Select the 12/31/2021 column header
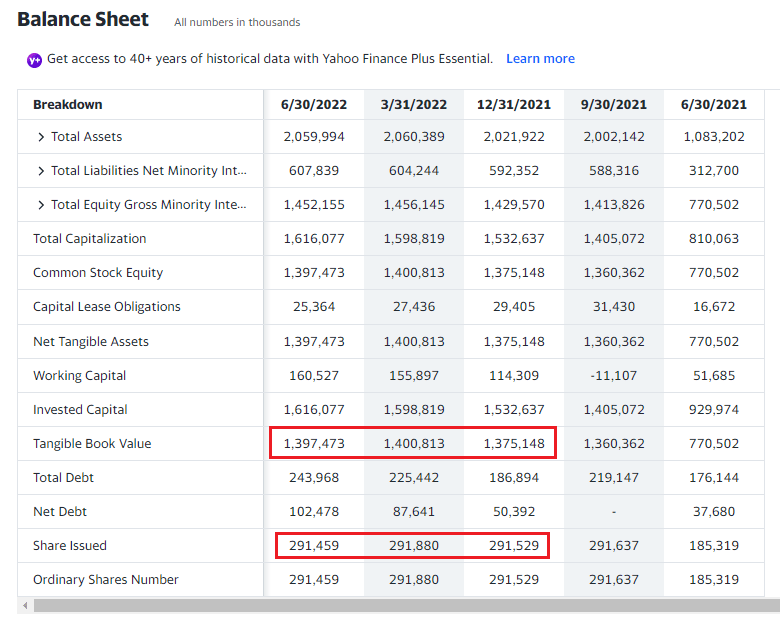This screenshot has width=780, height=620. click(514, 105)
